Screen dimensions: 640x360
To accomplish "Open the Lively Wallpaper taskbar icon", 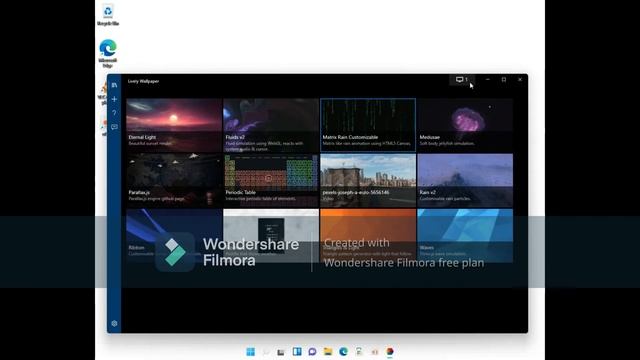I will [x=390, y=351].
